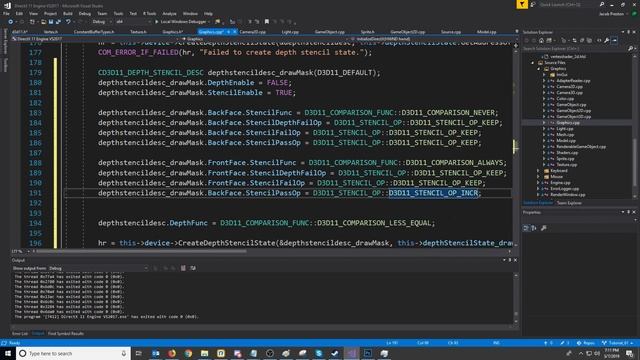This screenshot has width=640, height=360.
Task: Toggle word wrap icon in Output toolbar
Action: point(193,268)
